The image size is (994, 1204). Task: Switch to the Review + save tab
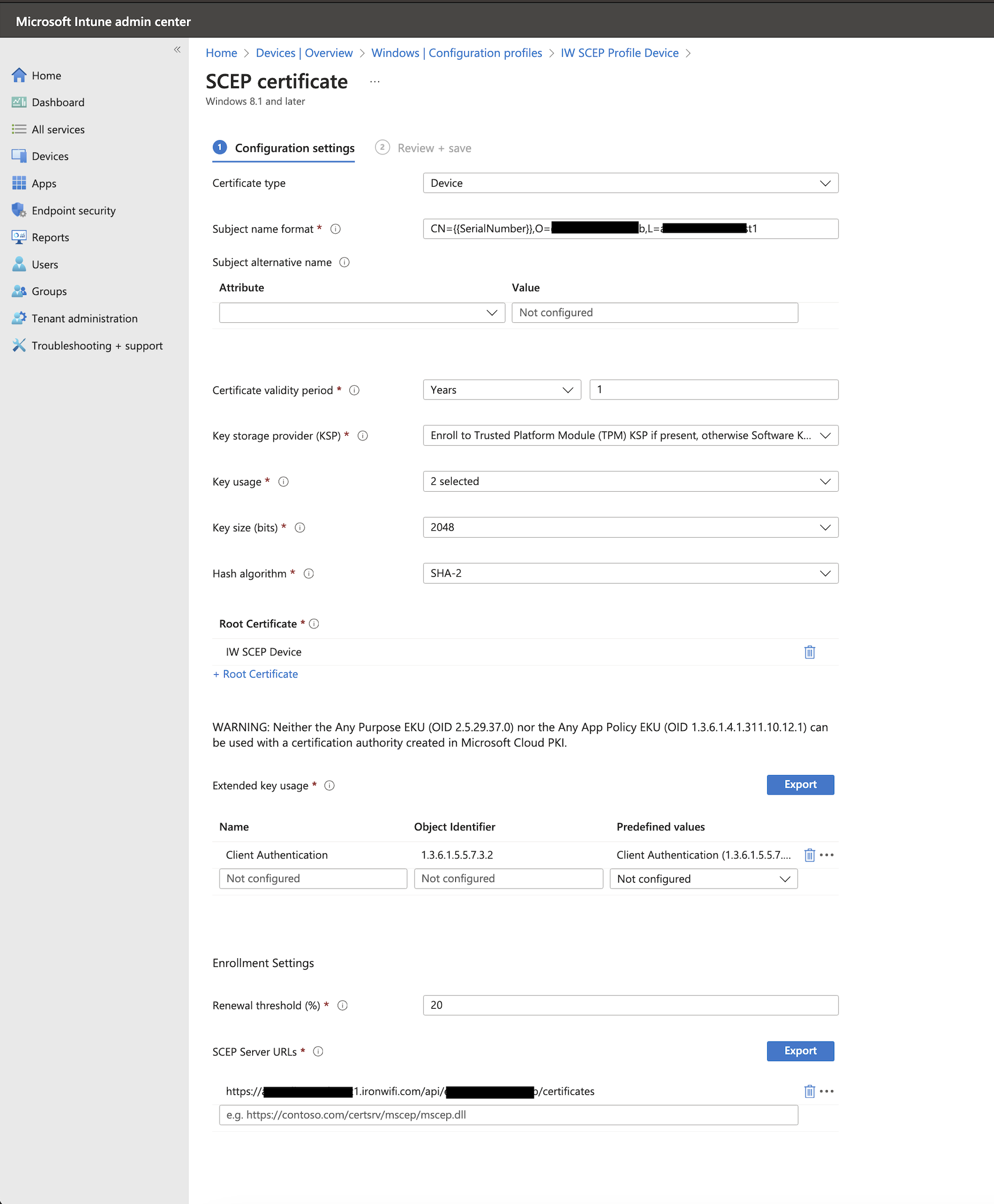tap(434, 148)
